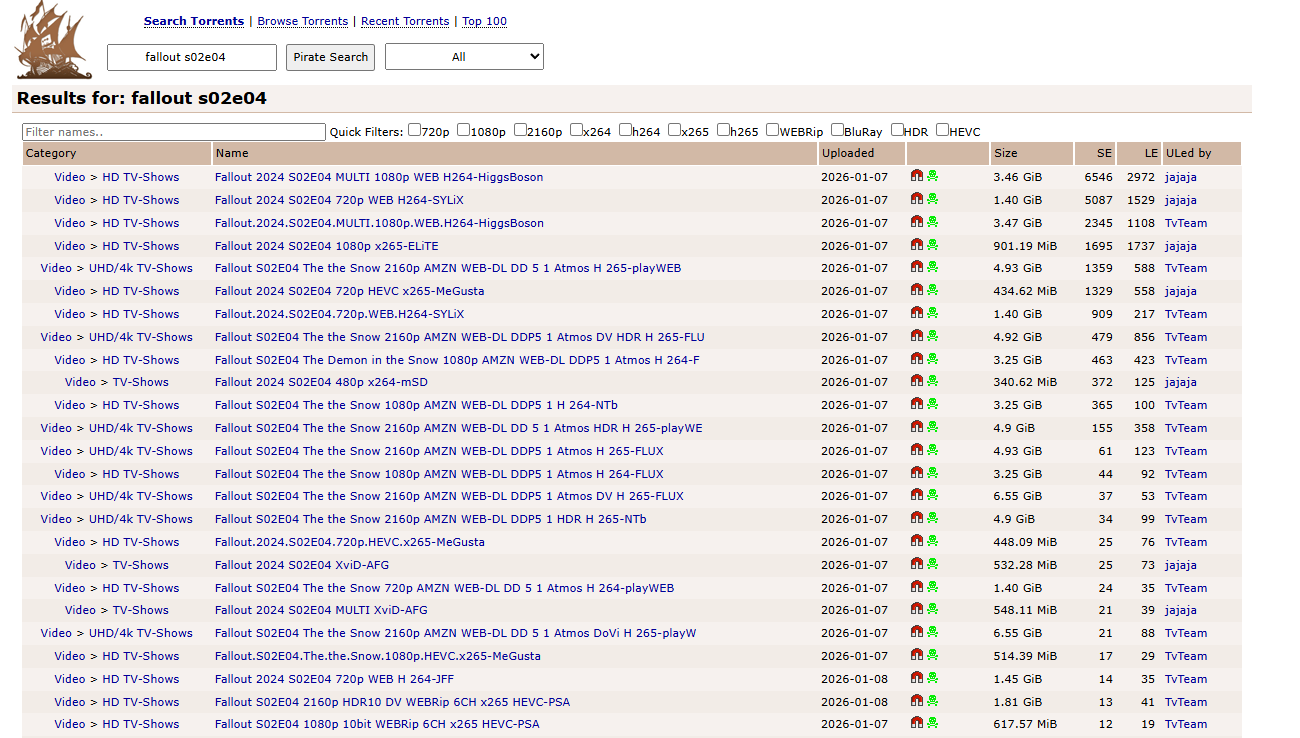Viewport: 1300px width, 738px height.
Task: Click green skull icon on MULTI XviD-AFG row
Action: pos(932,609)
